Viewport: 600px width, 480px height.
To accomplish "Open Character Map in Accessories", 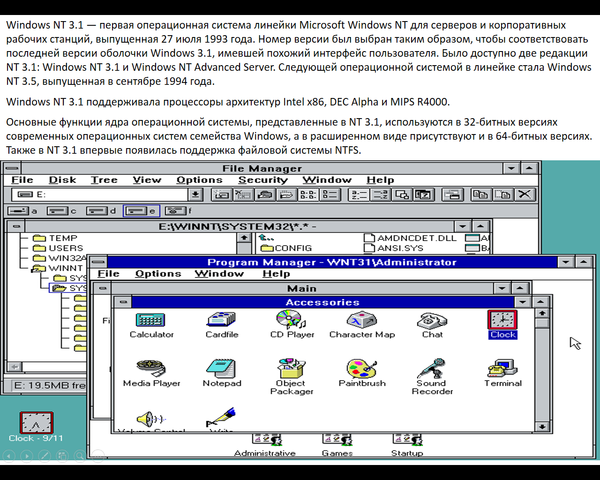I will pyautogui.click(x=362, y=320).
